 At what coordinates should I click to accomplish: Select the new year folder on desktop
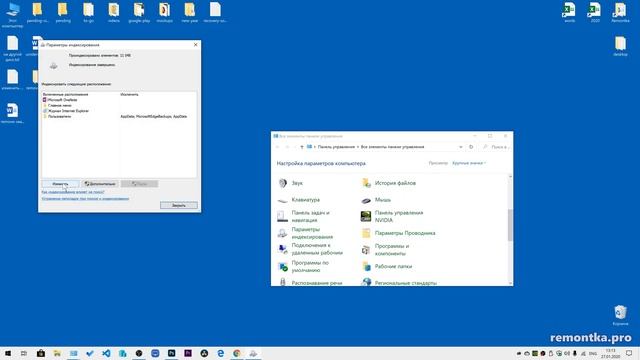click(x=190, y=12)
